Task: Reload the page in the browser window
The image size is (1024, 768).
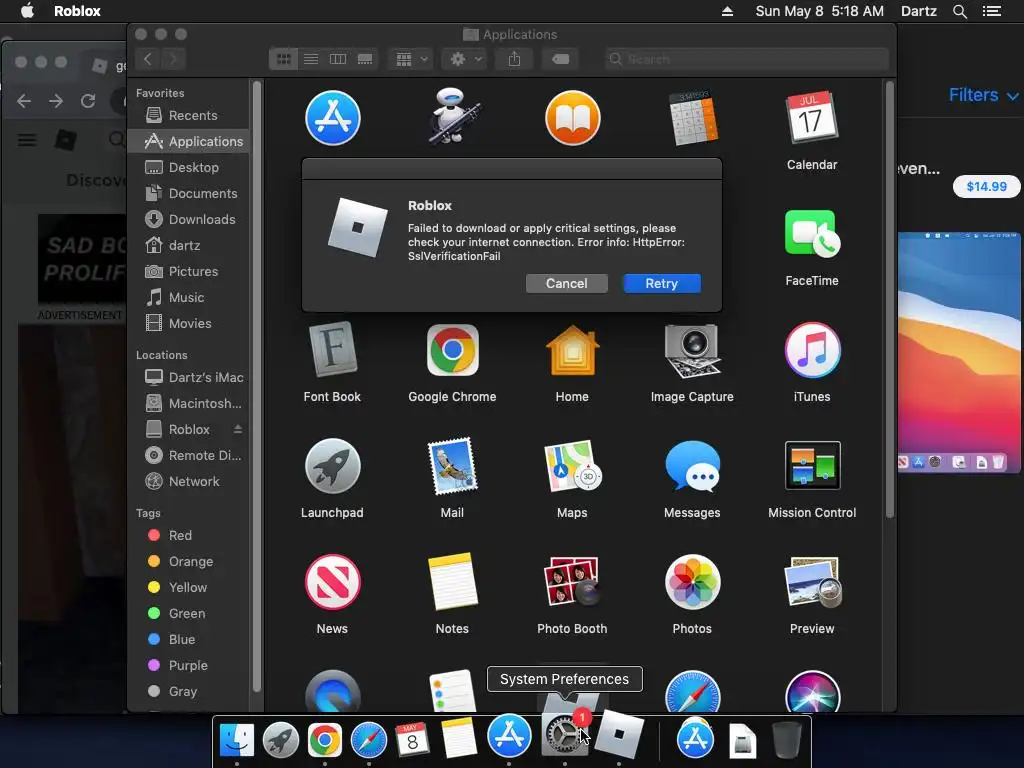Action: click(88, 101)
